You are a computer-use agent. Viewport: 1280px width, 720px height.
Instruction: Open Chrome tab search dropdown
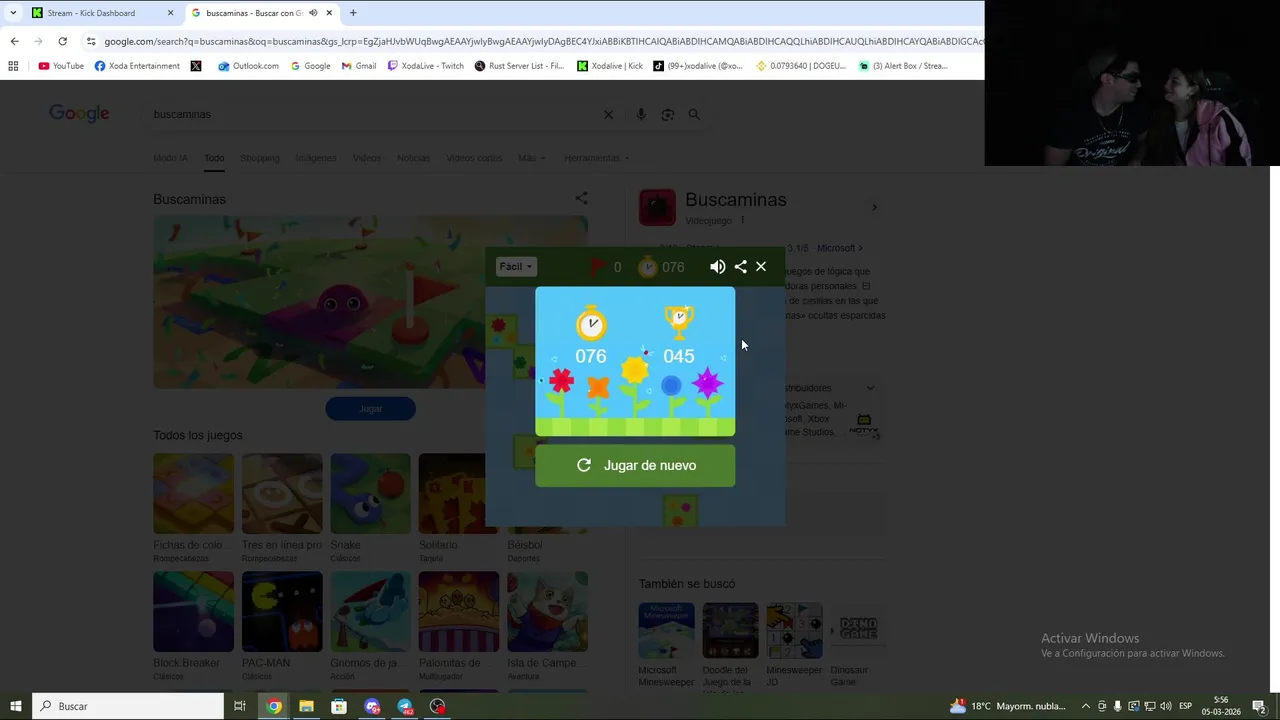[12, 13]
